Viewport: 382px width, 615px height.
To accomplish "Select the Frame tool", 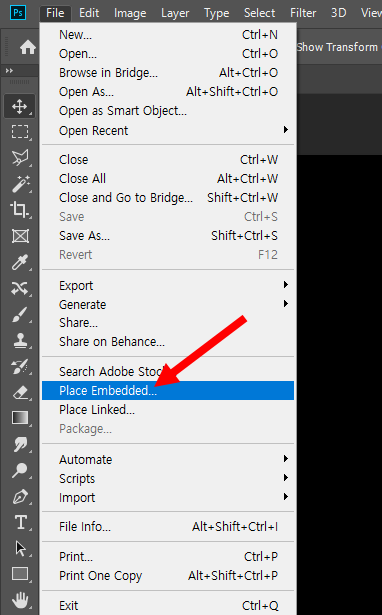I will click(20, 236).
